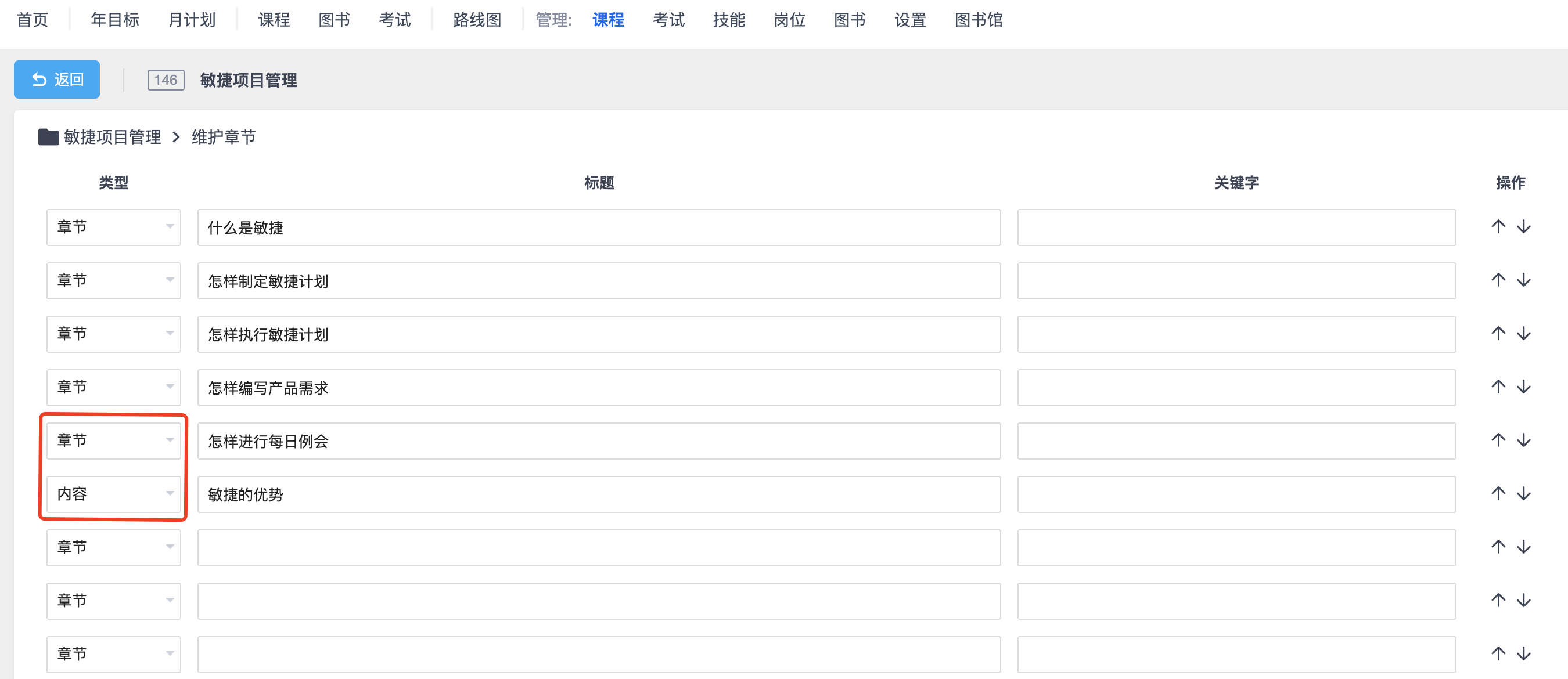Viewport: 1568px width, 679px height.
Task: Open 设置 menu item
Action: 910,20
